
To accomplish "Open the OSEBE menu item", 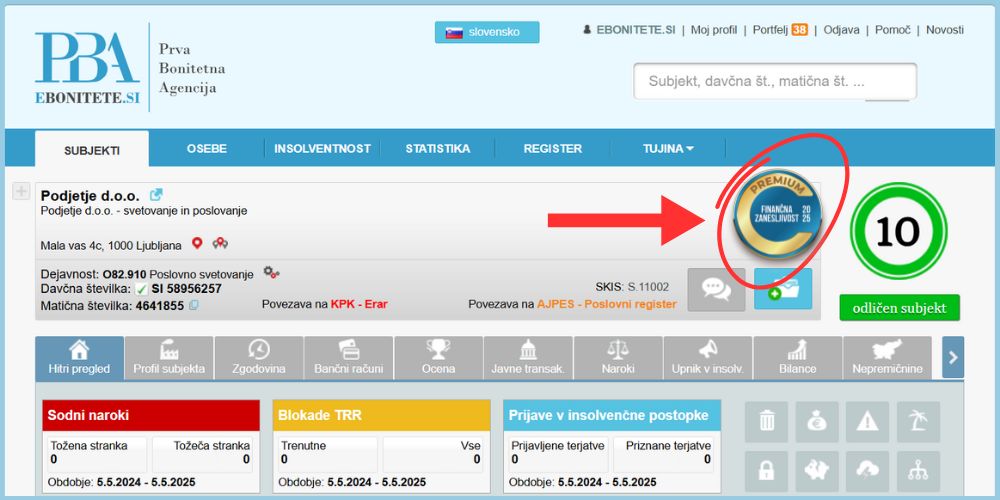I will [x=207, y=149].
